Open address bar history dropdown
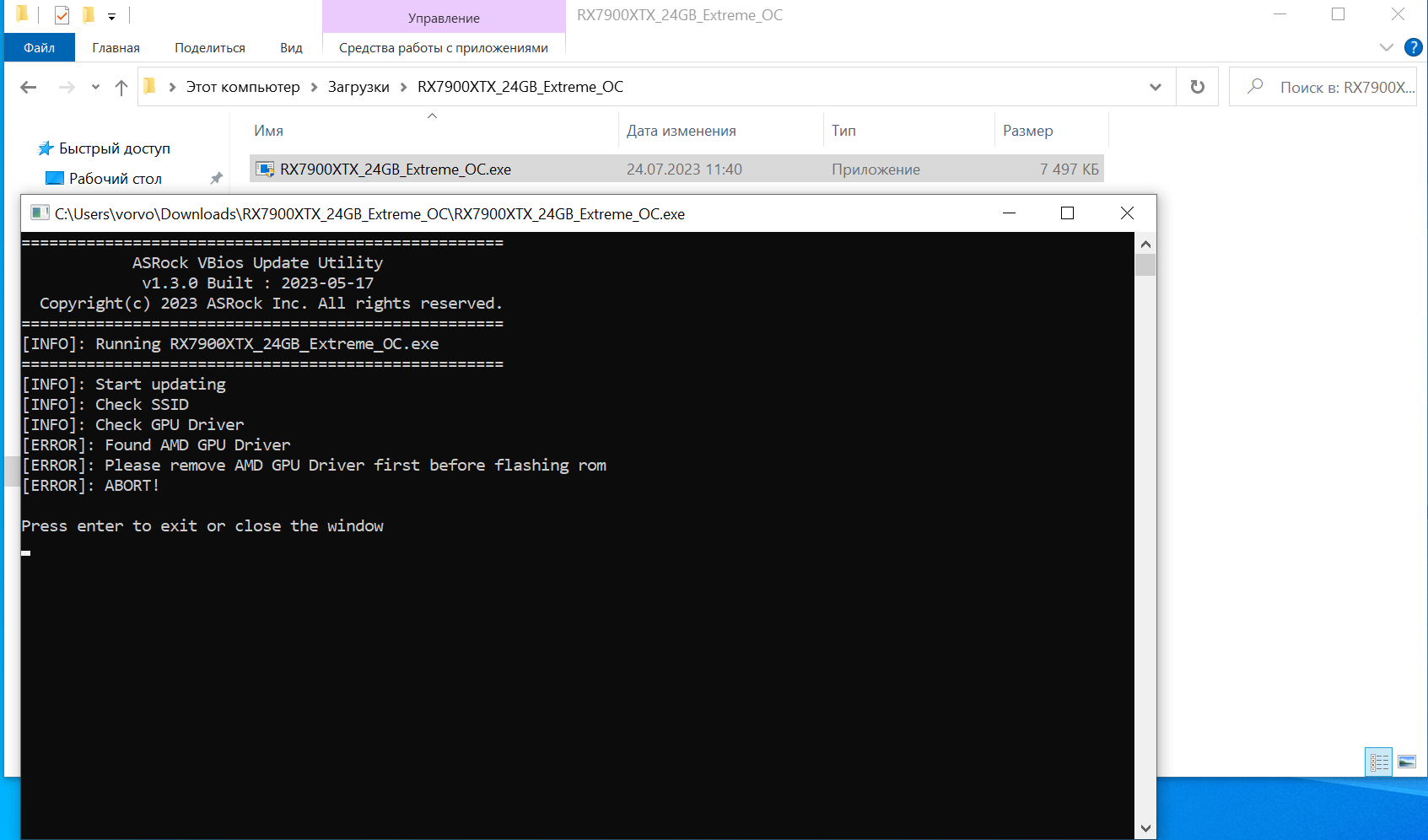Screen dimensions: 1428x840 1156,87
